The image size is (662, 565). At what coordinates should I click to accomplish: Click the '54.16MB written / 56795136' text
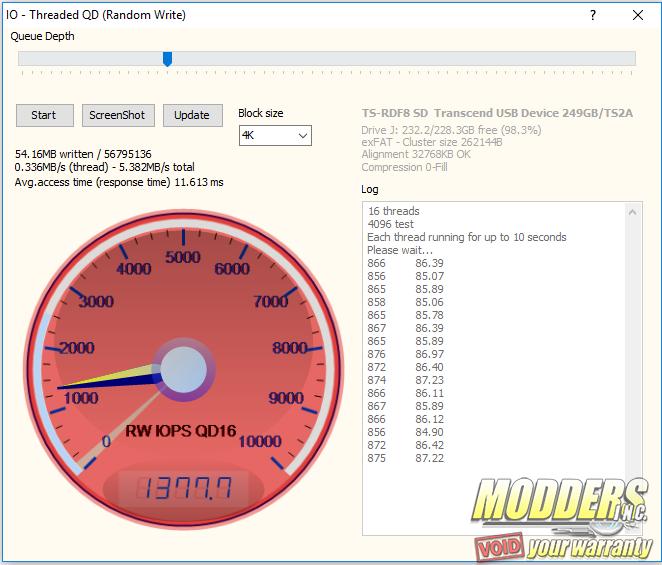coord(83,154)
